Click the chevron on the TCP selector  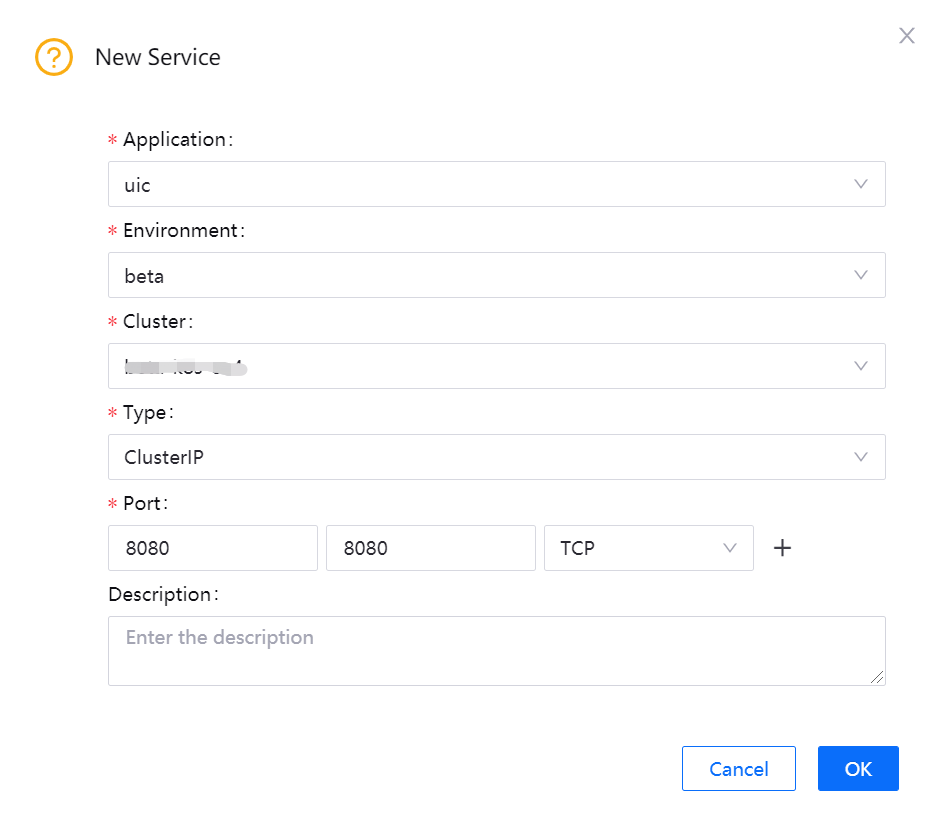[x=729, y=548]
